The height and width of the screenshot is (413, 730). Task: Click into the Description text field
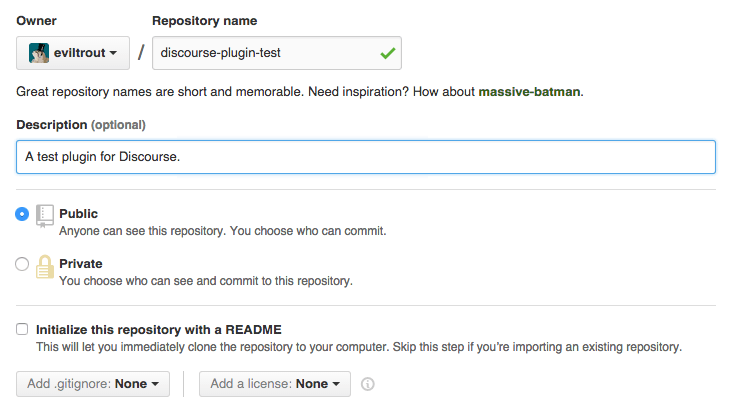tap(366, 157)
